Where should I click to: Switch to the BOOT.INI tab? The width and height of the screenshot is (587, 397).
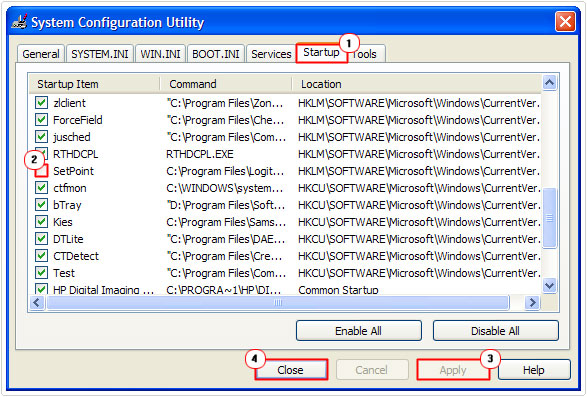(x=216, y=54)
